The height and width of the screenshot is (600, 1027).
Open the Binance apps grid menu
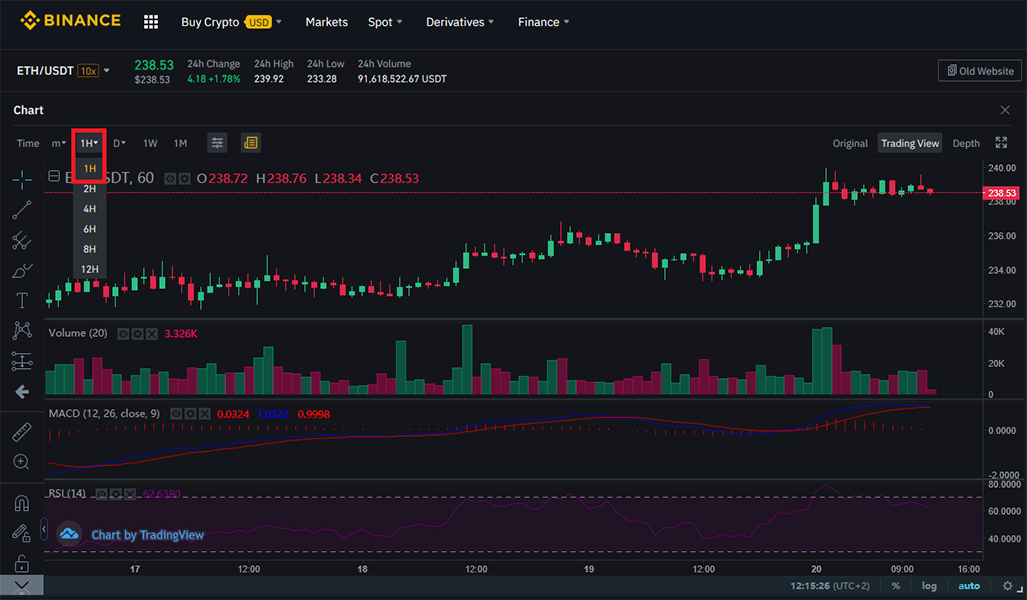pos(151,22)
